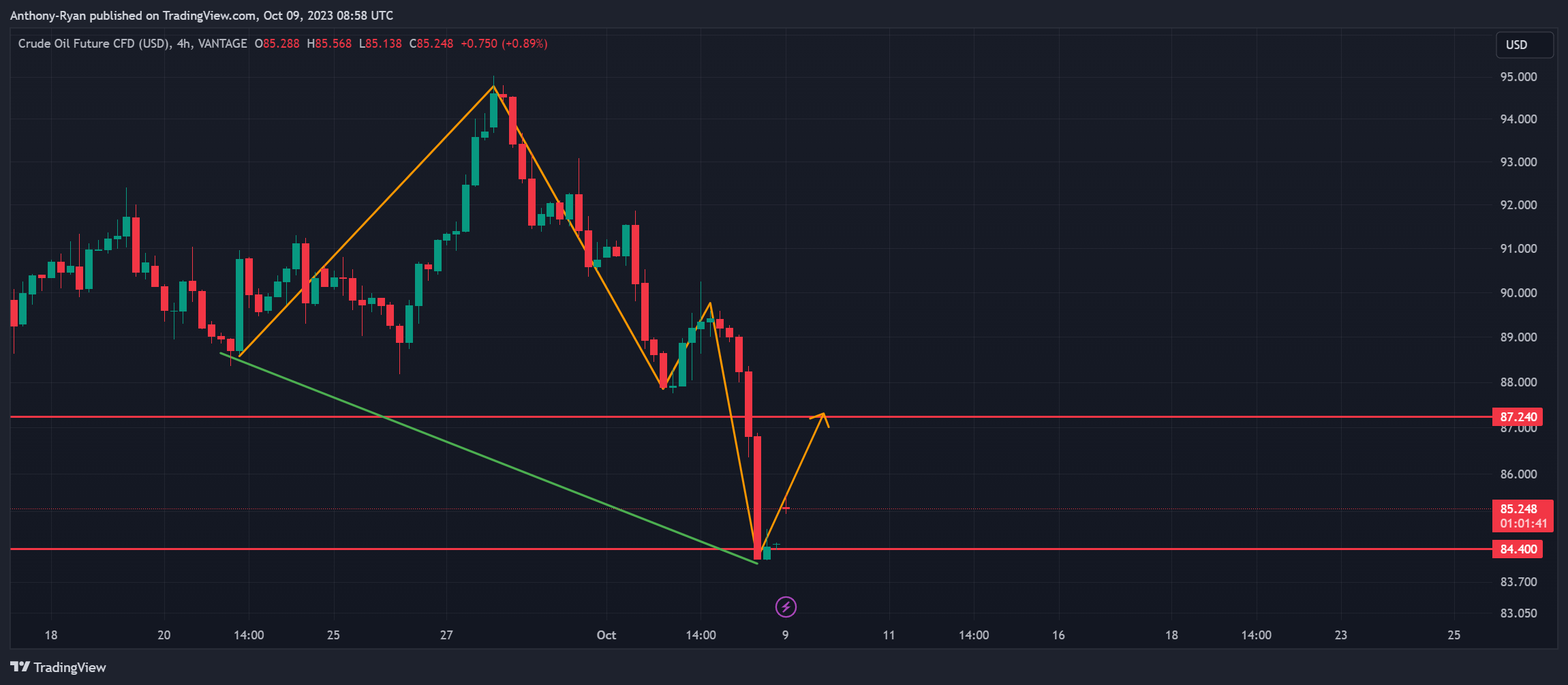Click the 84.400 red price label
The width and height of the screenshot is (1568, 685).
[x=1518, y=549]
